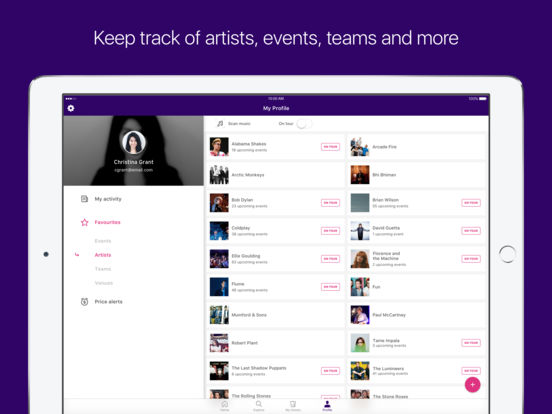552x414 pixels.
Task: Open the Venues favourites sub-item
Action: pos(104,283)
